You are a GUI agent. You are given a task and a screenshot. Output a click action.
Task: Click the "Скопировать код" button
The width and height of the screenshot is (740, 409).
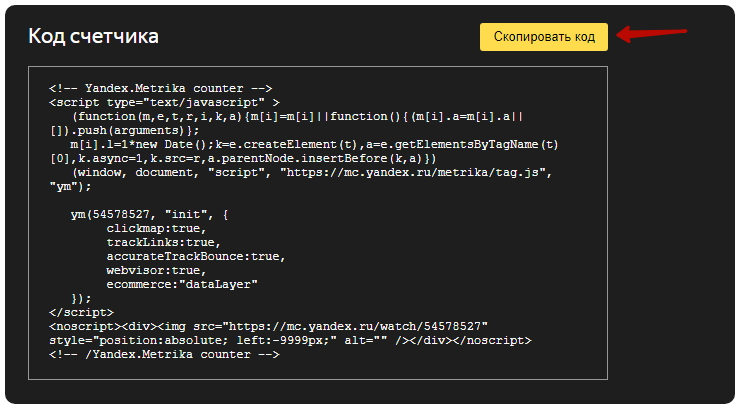[543, 37]
